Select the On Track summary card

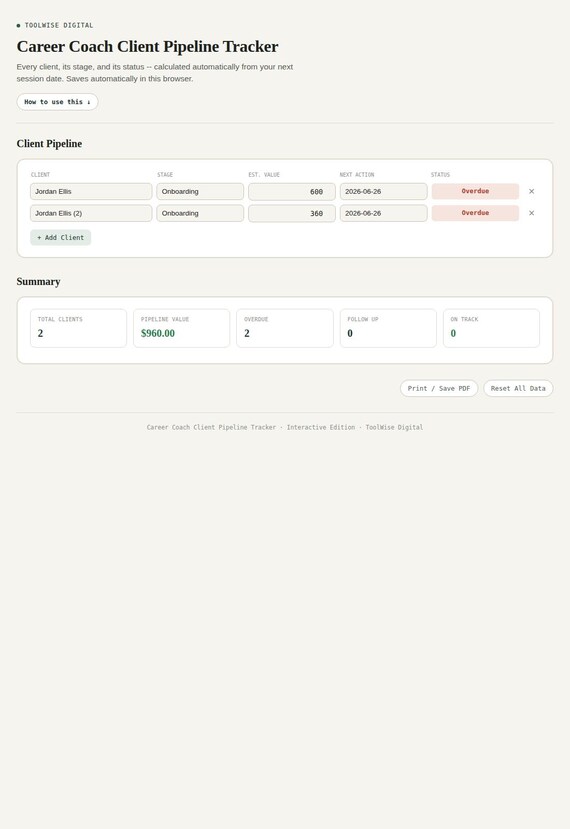(491, 328)
